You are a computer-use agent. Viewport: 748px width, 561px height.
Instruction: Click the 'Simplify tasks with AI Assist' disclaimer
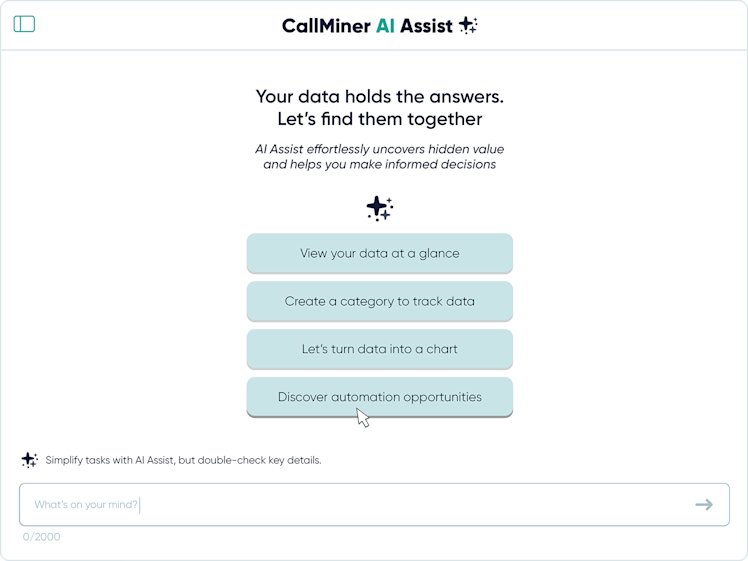pyautogui.click(x=110, y=461)
